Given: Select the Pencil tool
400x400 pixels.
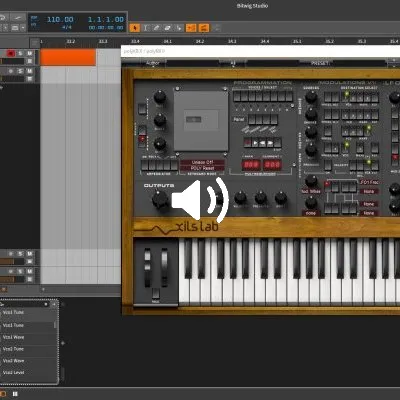Looking at the screenshot, I should pos(157,28).
